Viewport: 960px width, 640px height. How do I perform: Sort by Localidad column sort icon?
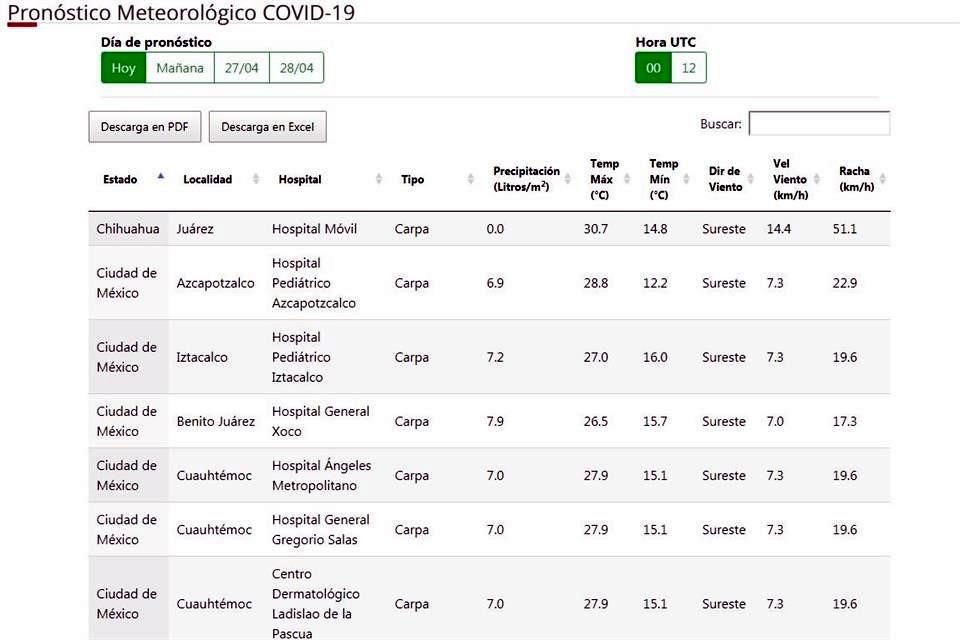(256, 179)
